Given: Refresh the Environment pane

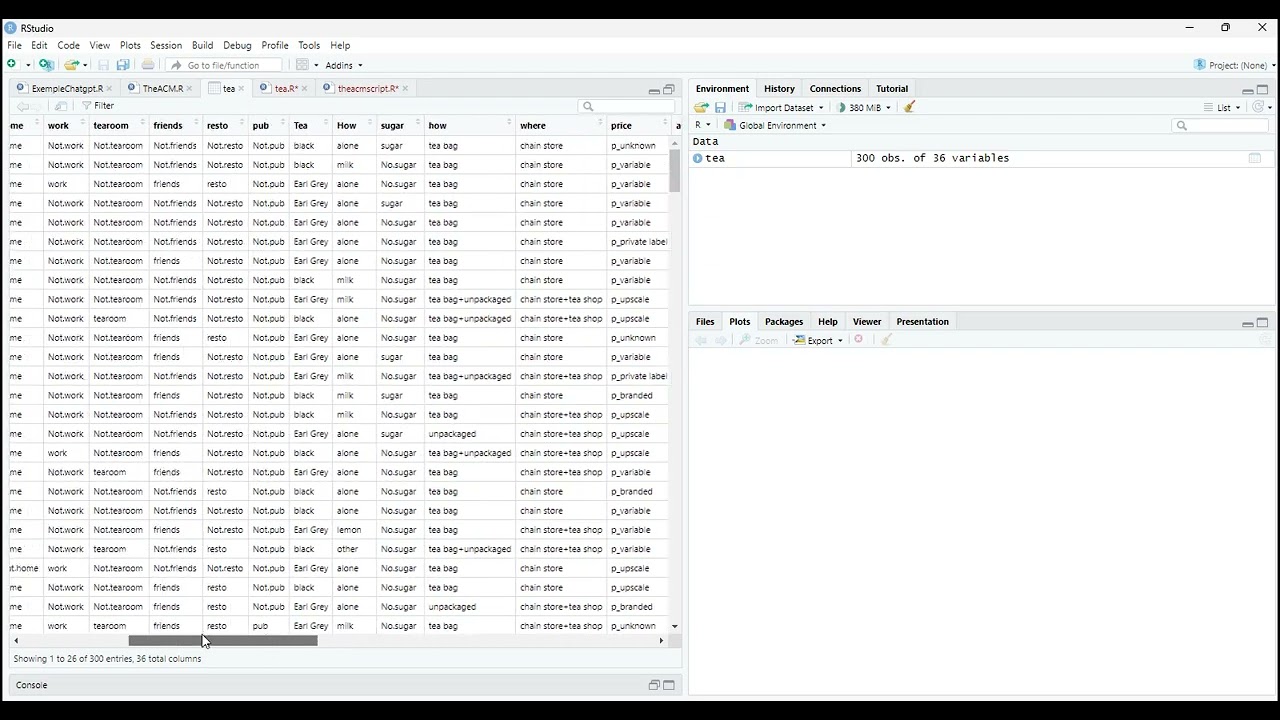Looking at the screenshot, I should pos(1261,107).
